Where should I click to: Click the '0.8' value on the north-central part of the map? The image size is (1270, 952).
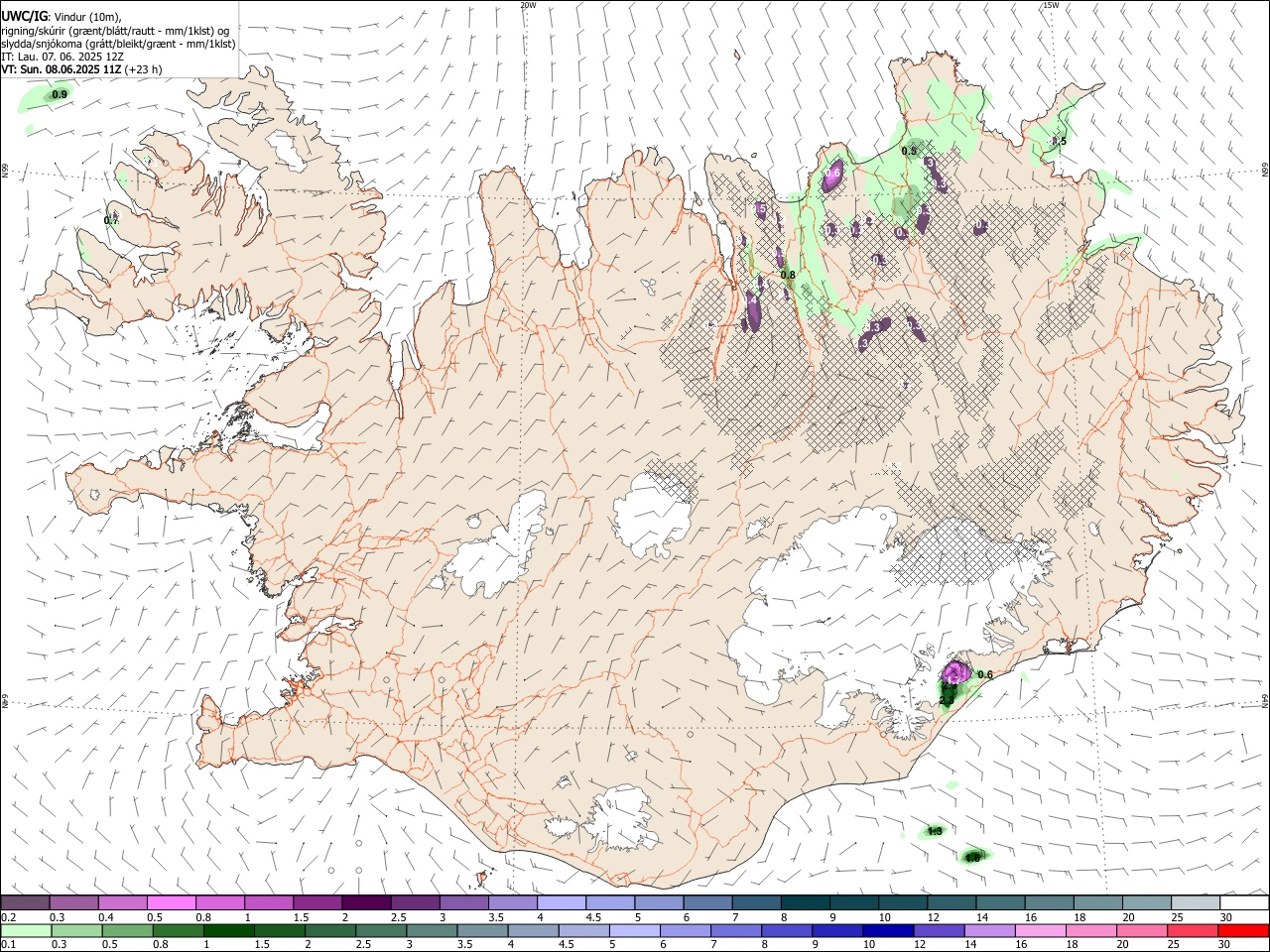coord(788,275)
